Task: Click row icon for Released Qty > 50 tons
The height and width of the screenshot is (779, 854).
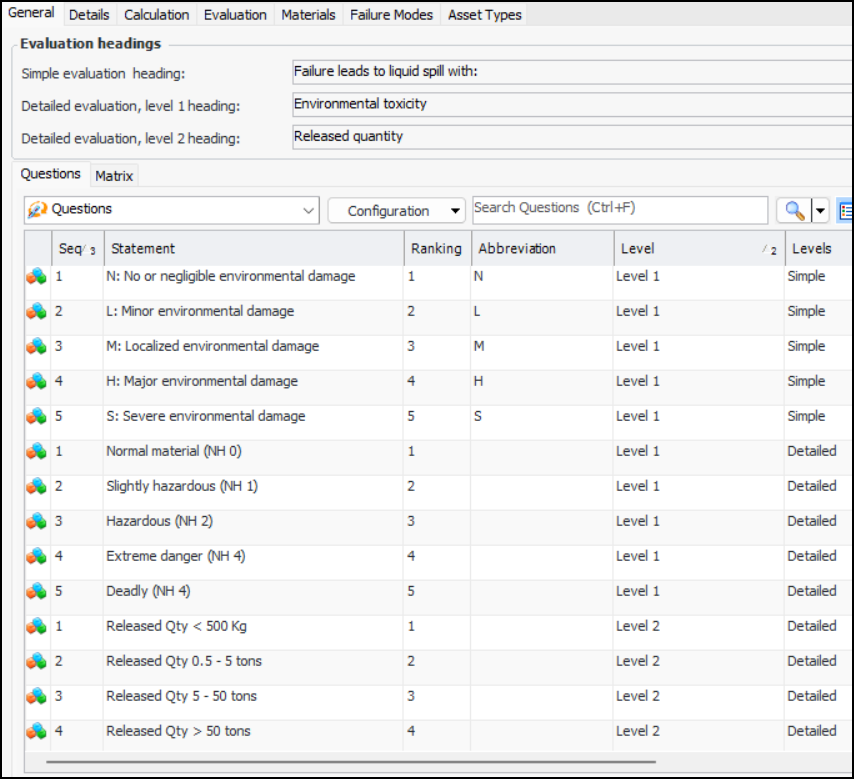Action: coord(37,732)
